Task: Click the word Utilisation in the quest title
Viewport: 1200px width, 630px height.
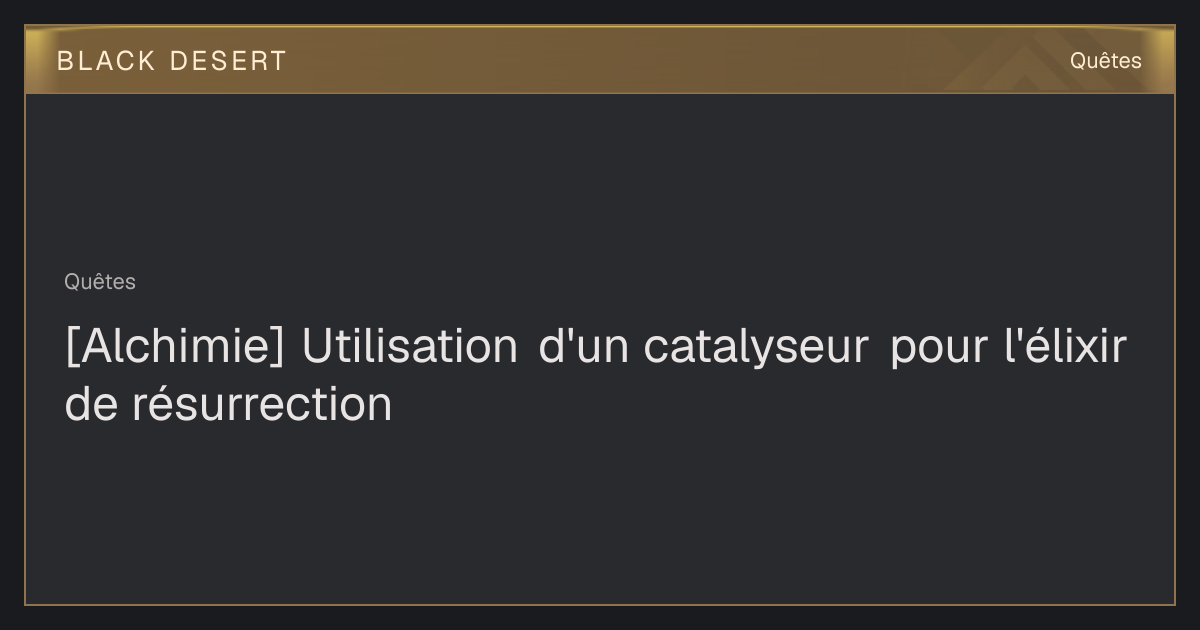Action: click(410, 347)
